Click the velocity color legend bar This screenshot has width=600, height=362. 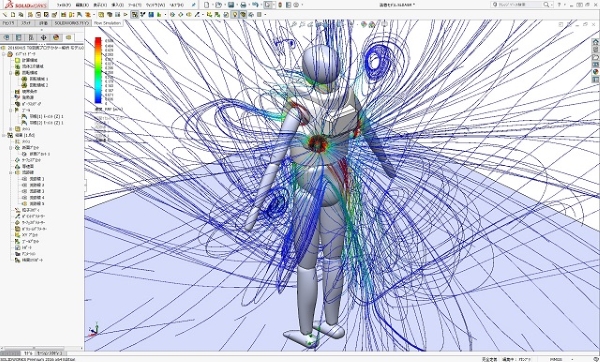pyautogui.click(x=98, y=70)
